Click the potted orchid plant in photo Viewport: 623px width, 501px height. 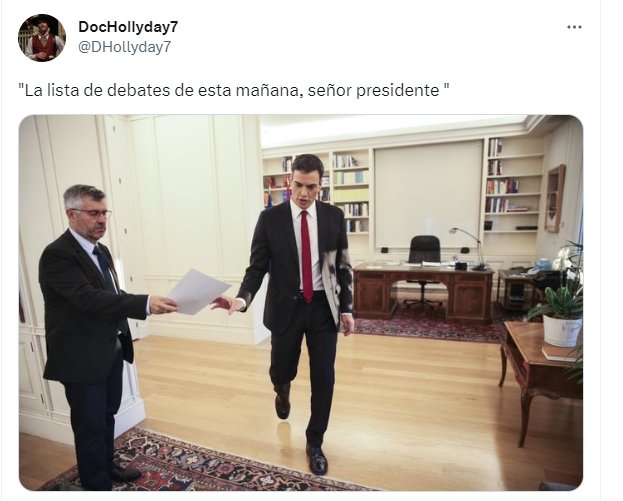[x=560, y=296]
